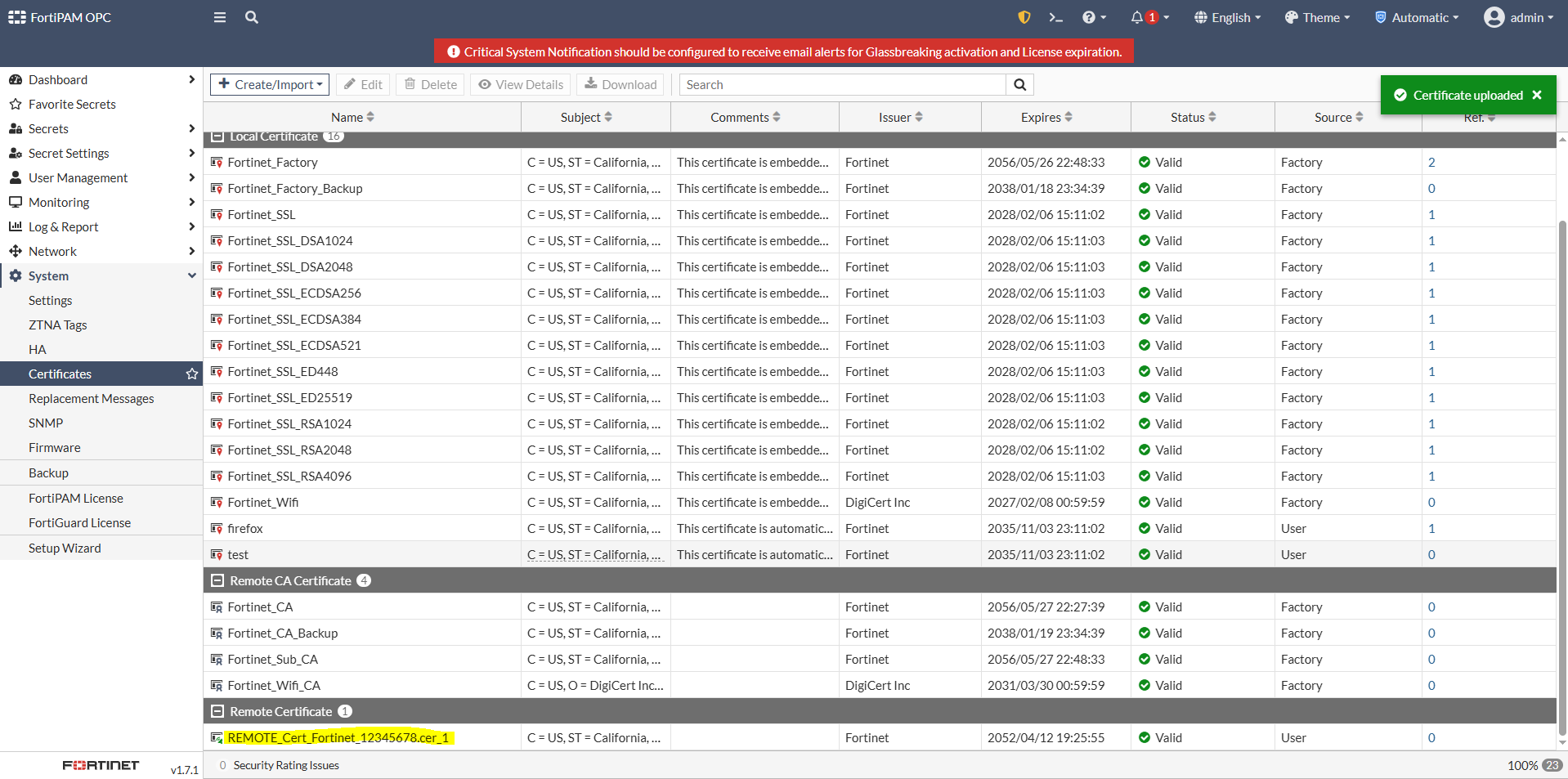Viewport: 1568px width, 779px height.
Task: Collapse the System menu
Action: click(x=101, y=275)
